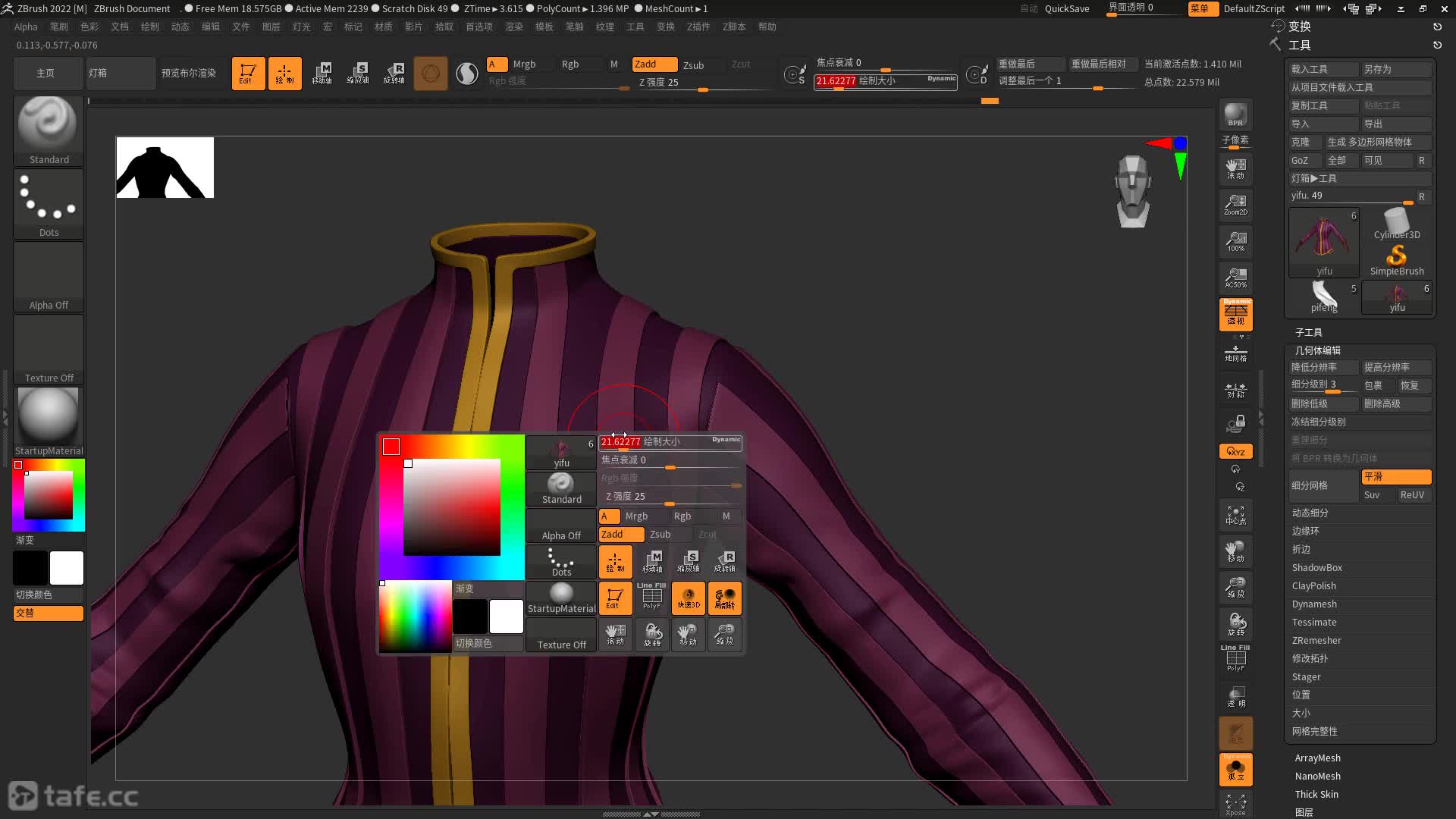Select the yifu tool thumbnail in Tool panel
Screen dimensions: 1456x819
(x=1324, y=243)
